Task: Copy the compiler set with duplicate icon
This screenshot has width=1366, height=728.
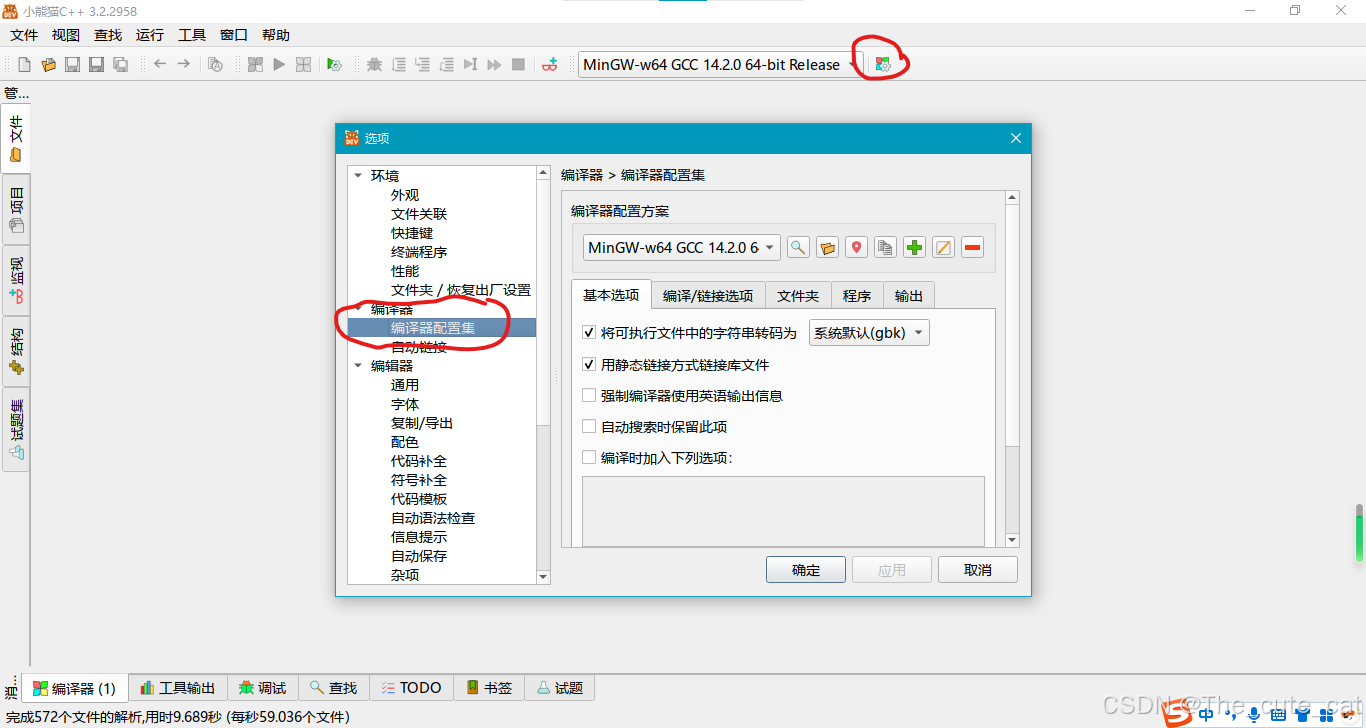Action: pos(885,247)
